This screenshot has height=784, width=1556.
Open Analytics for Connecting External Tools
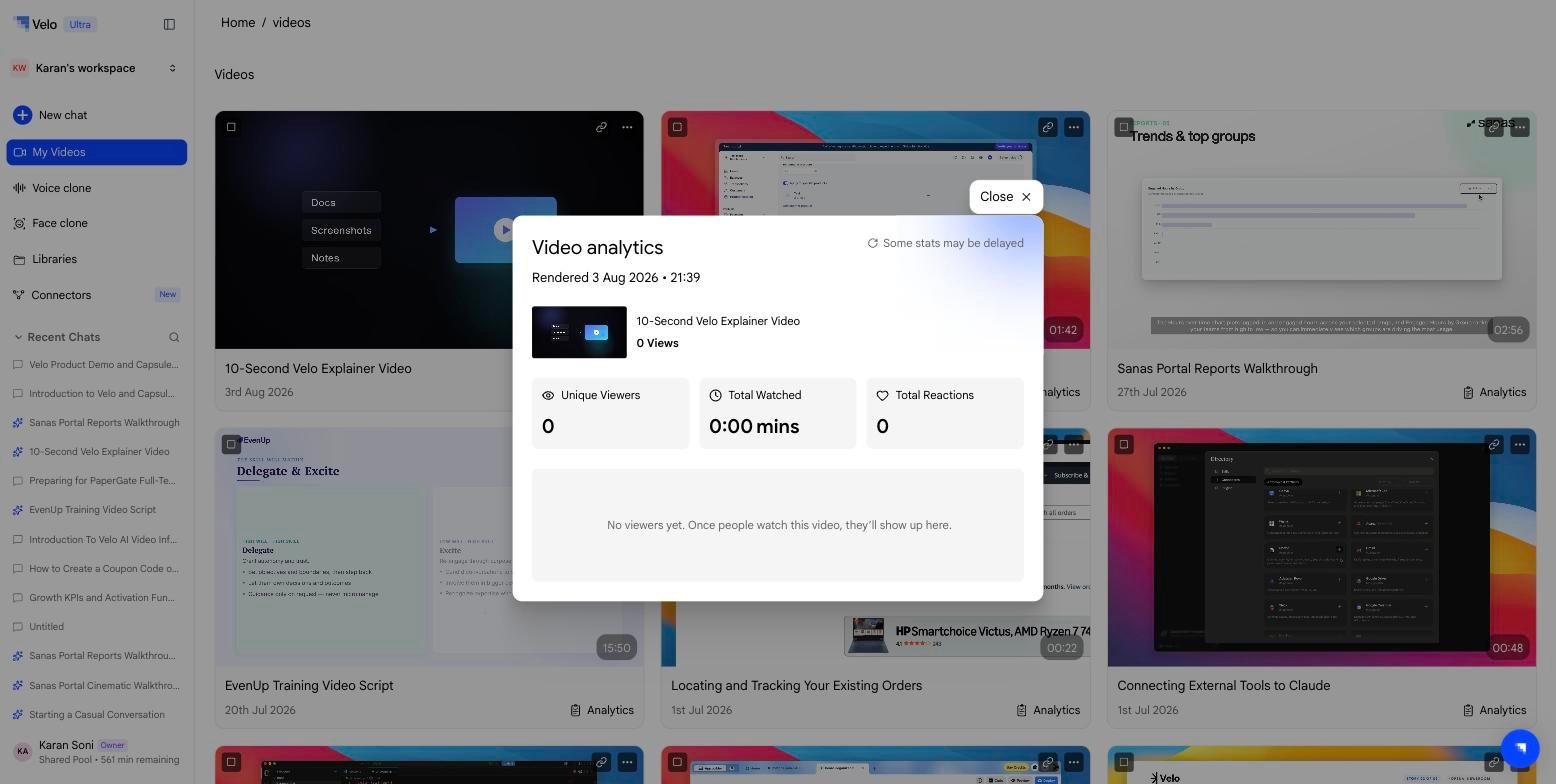1494,710
